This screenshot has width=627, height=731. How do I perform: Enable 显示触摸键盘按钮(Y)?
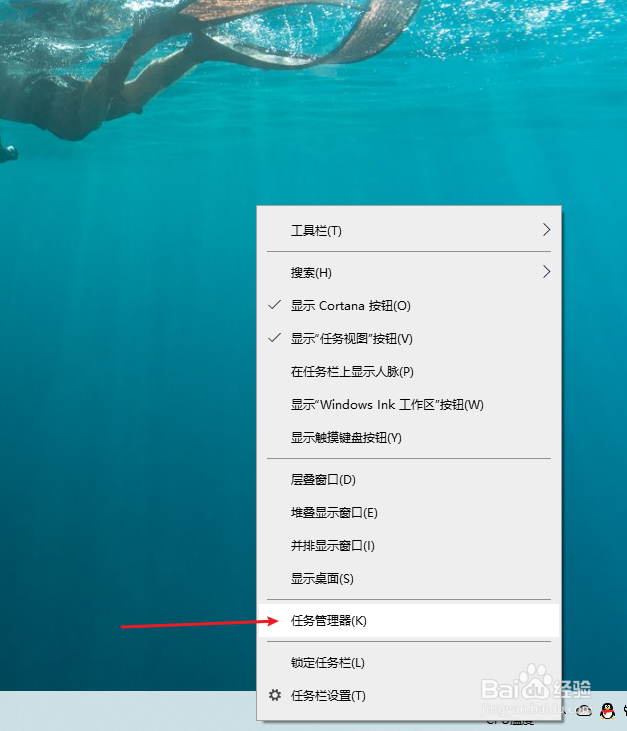click(x=409, y=438)
